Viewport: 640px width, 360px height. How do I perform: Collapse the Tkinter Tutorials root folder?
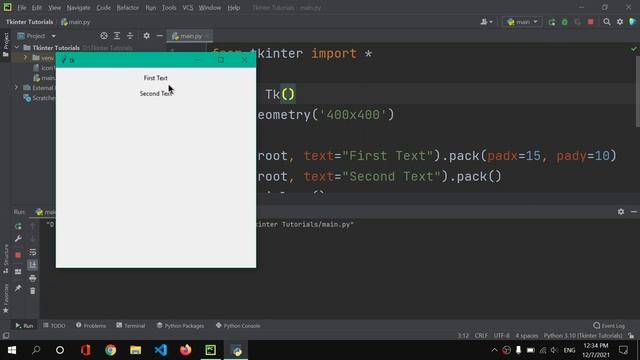pos(17,48)
